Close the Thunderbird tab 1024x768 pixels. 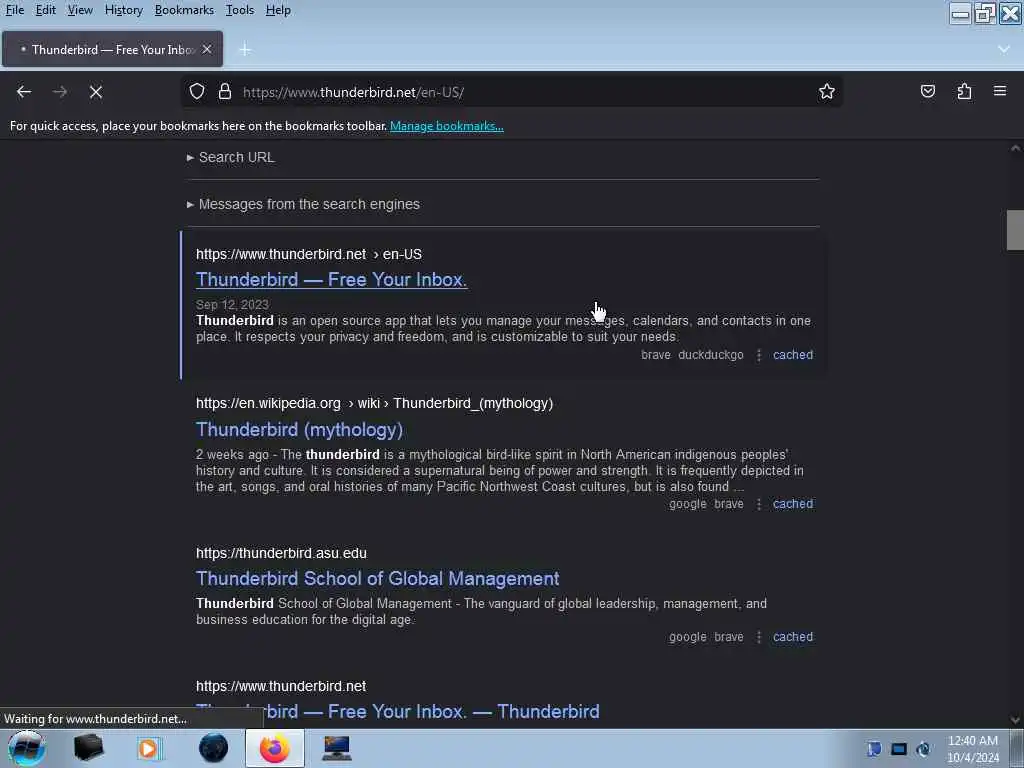(207, 50)
